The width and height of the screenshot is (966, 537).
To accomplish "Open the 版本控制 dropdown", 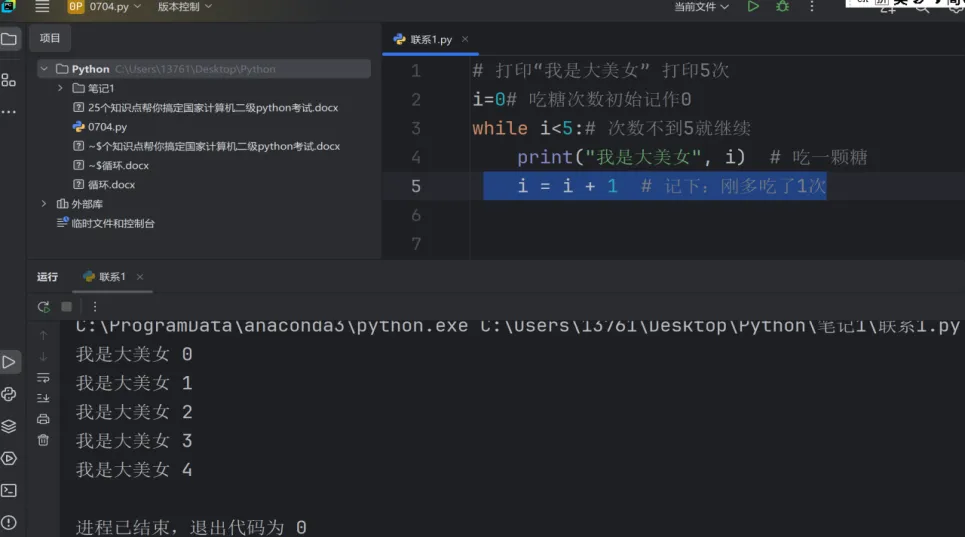I will coord(184,7).
